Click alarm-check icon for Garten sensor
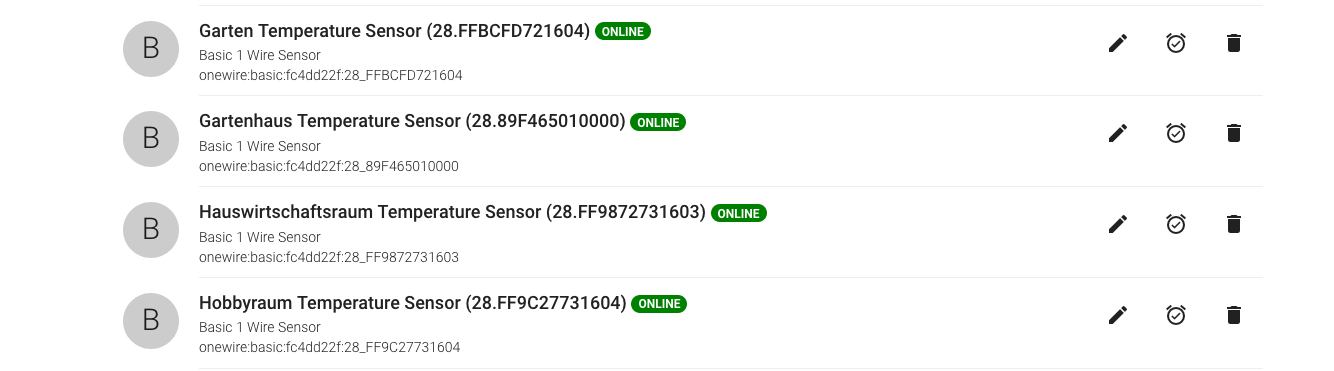Image resolution: width=1334 pixels, height=371 pixels. pyautogui.click(x=1176, y=43)
